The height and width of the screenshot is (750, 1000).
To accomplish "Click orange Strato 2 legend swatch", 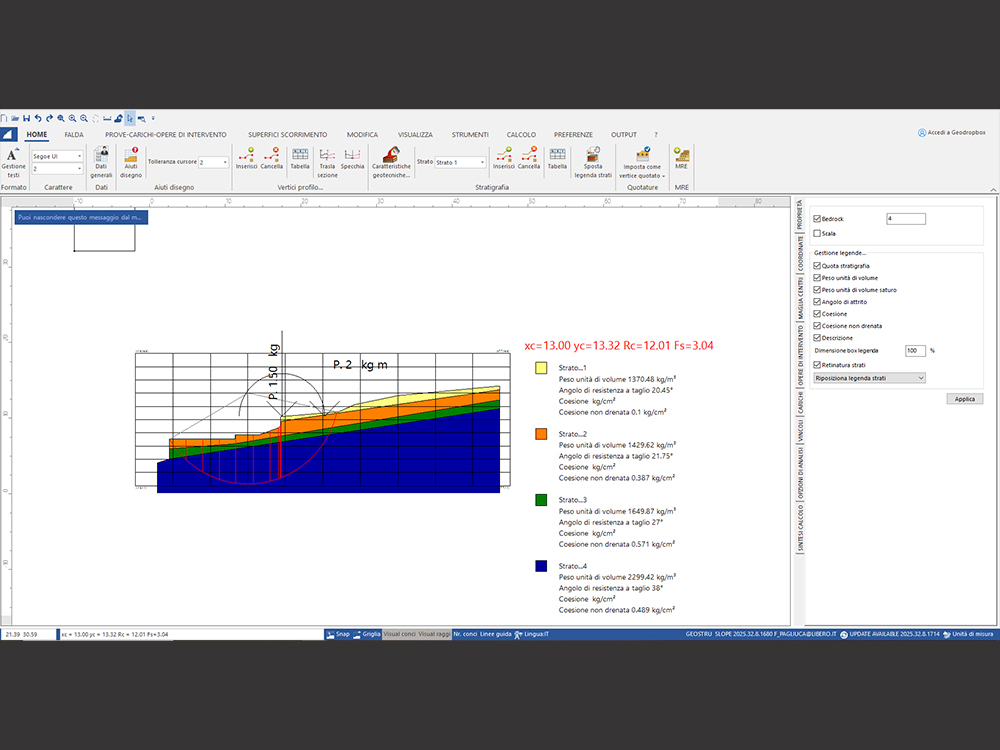I will click(541, 435).
